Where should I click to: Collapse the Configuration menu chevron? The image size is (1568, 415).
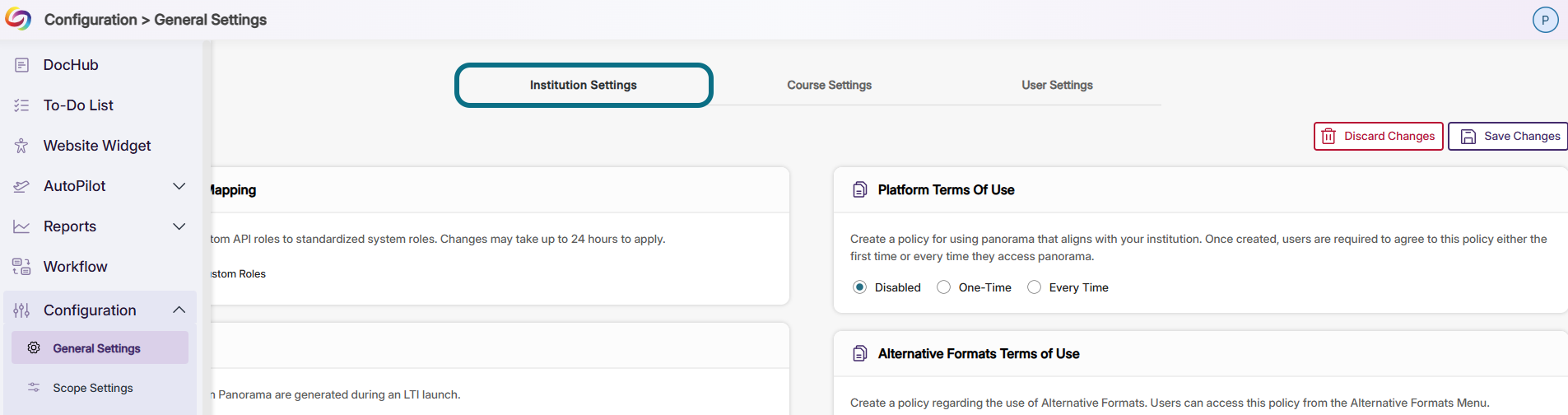179,310
